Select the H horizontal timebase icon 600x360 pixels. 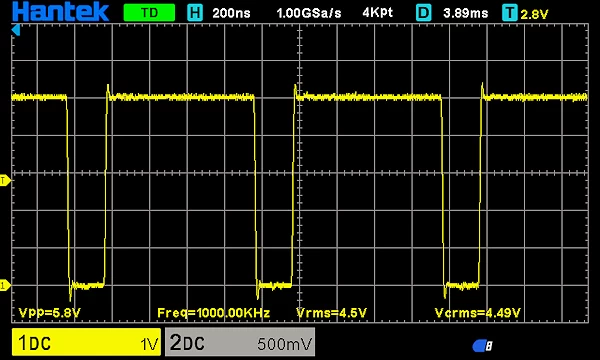pyautogui.click(x=195, y=13)
